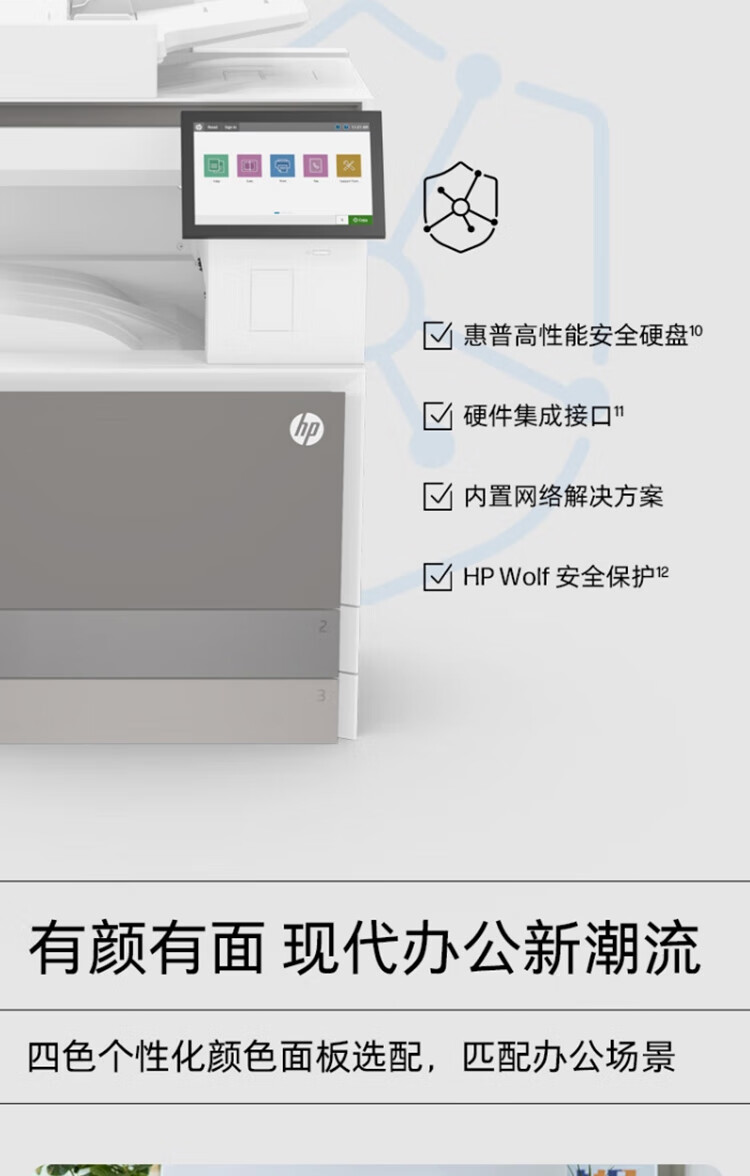Tap the green Copy start button

[361, 220]
